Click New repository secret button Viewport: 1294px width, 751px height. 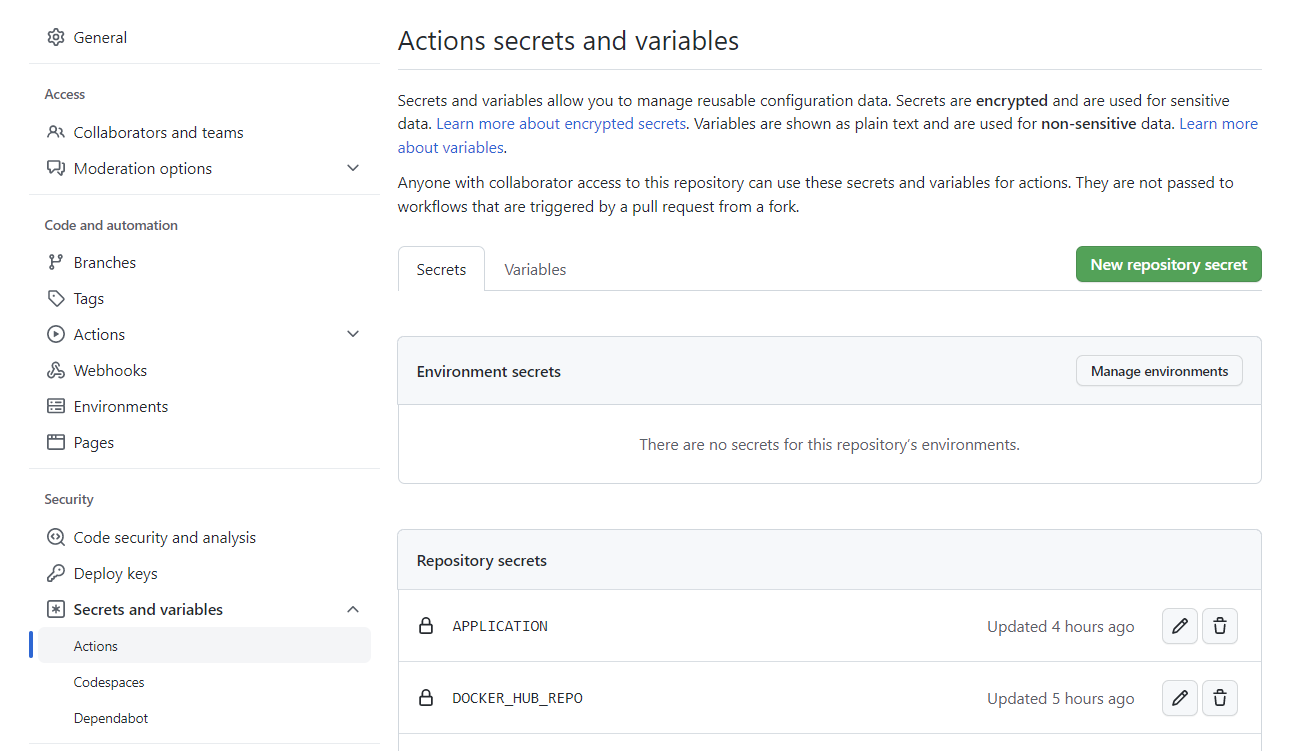coord(1168,265)
